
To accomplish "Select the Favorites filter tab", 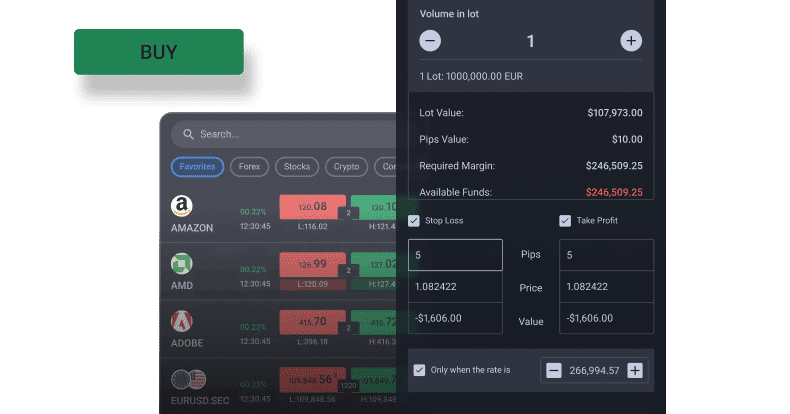I will pyautogui.click(x=198, y=167).
